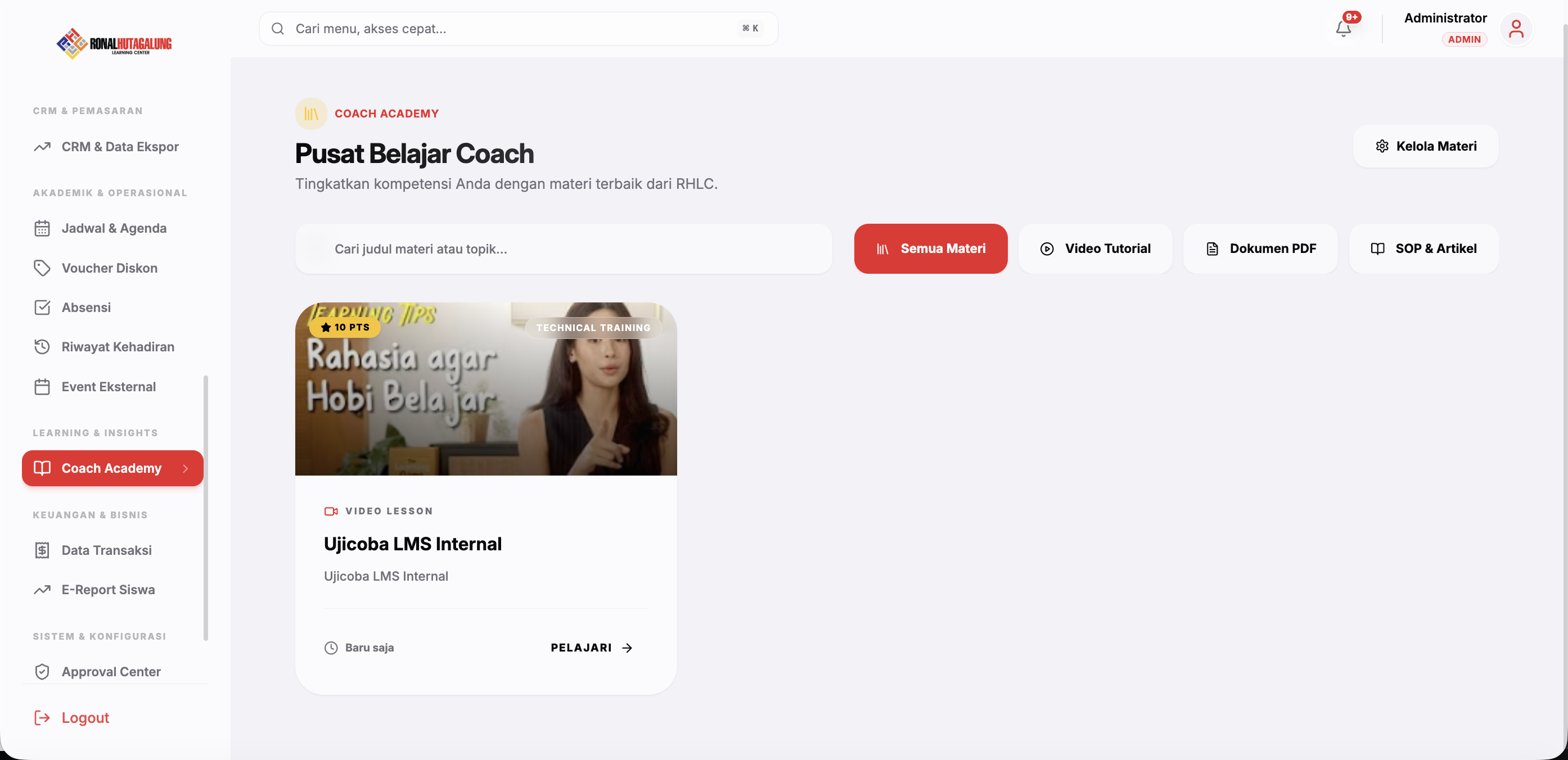Click the Data Transaksi receipt icon
The height and width of the screenshot is (760, 1568).
[42, 550]
